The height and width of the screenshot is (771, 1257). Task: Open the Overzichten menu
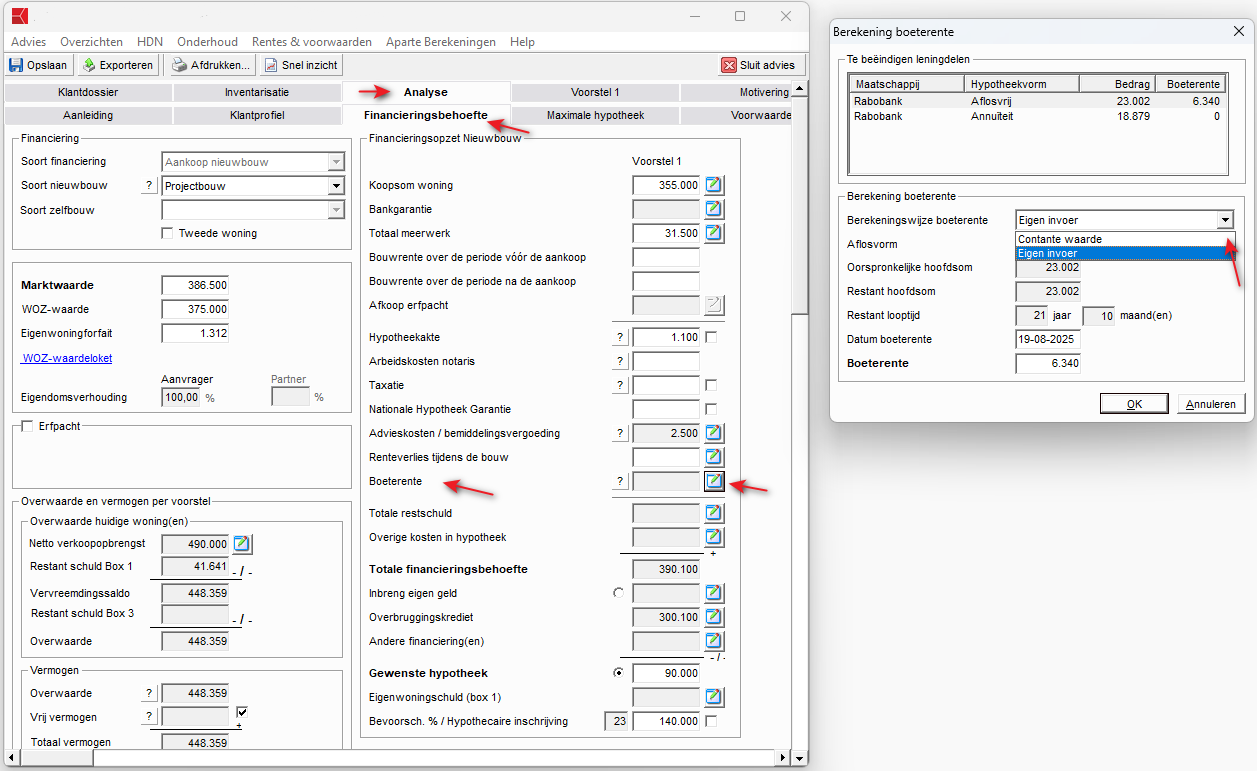tap(91, 42)
